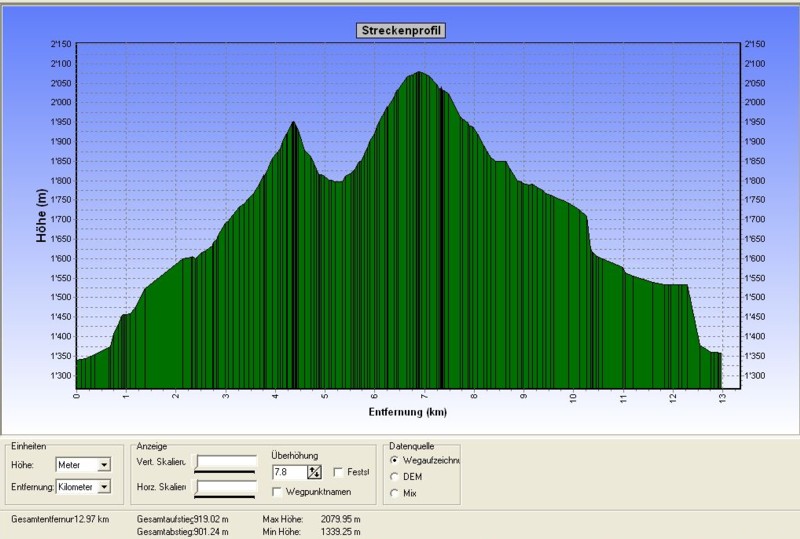Screen dimensions: 800x539
Task: Expand the Entfernung Kilometer dropdown
Action: pyautogui.click(x=105, y=487)
